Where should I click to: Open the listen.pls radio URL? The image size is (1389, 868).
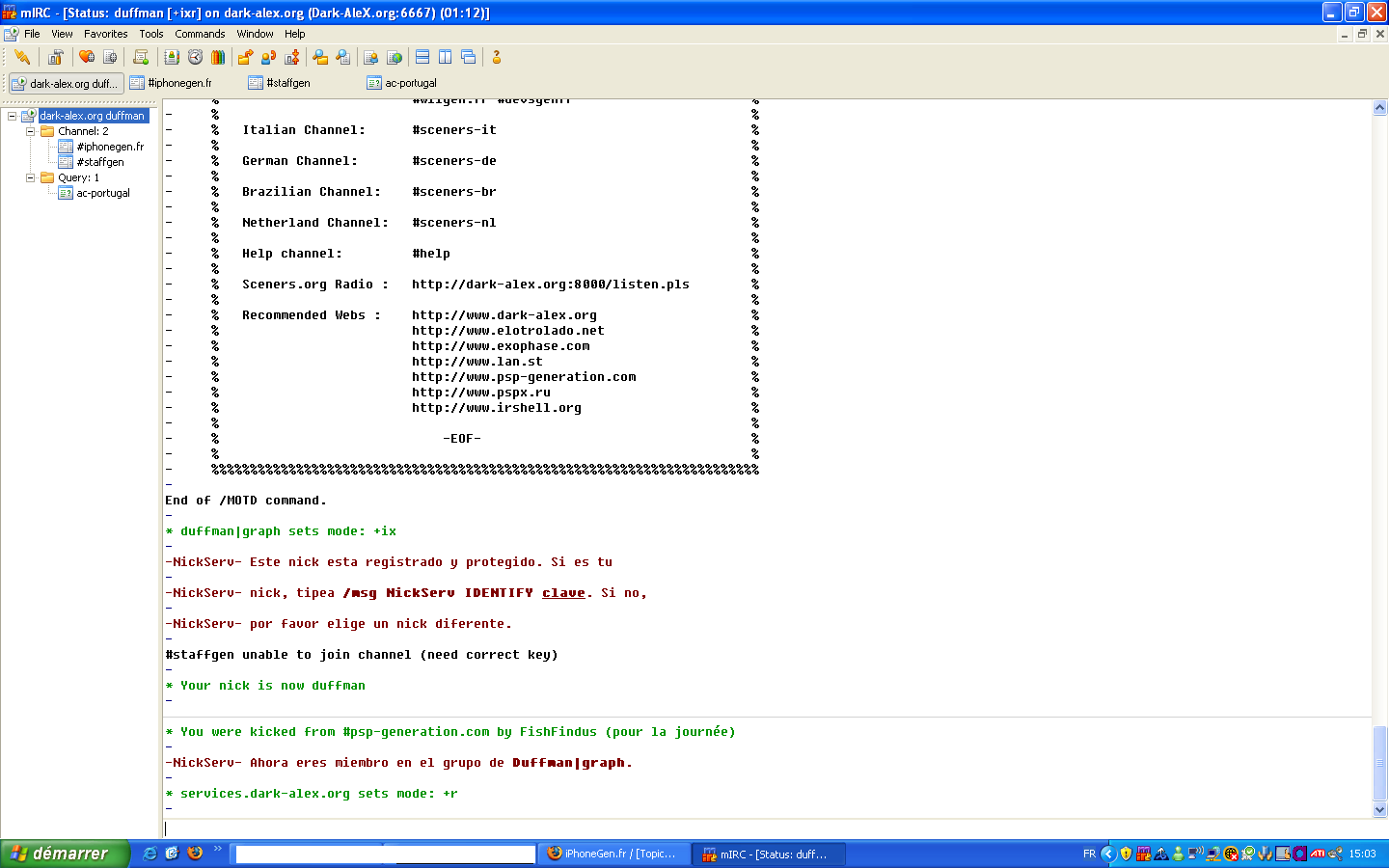point(551,285)
